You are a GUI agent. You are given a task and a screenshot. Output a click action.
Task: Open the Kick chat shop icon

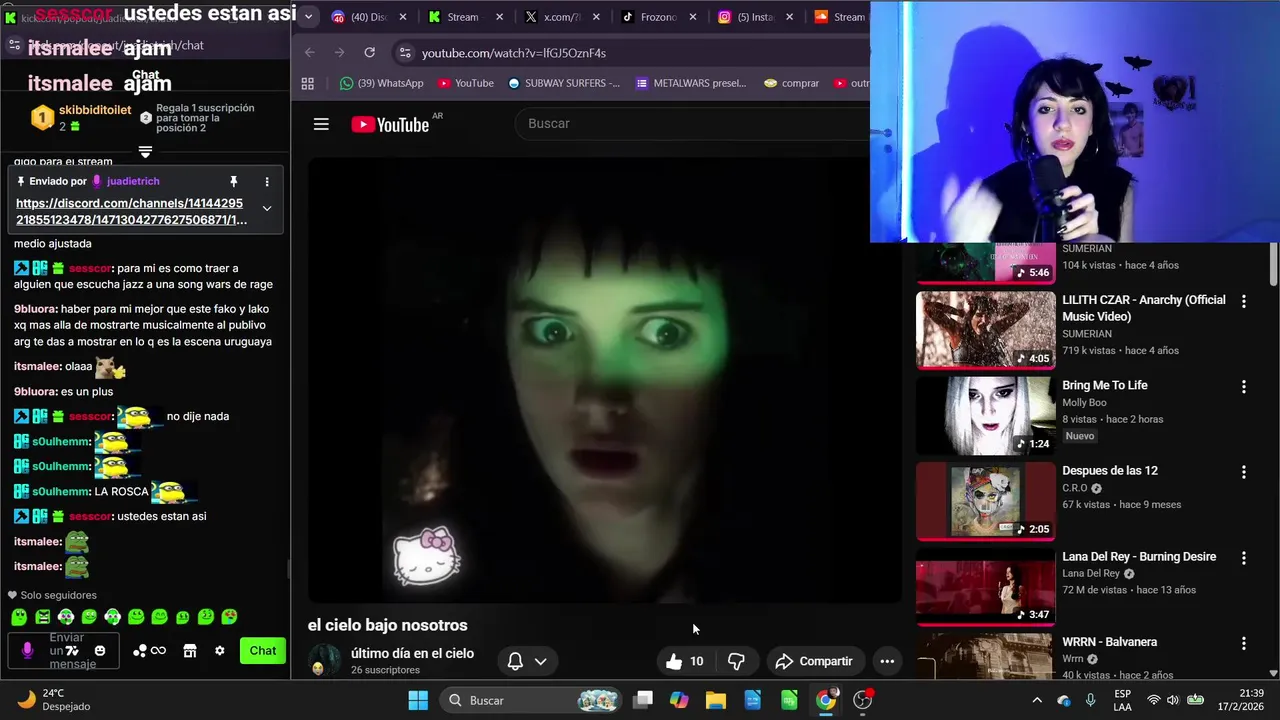coord(190,651)
